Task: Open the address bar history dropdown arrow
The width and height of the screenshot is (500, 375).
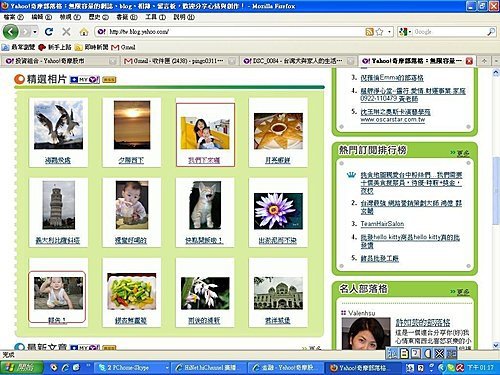Action: click(389, 32)
